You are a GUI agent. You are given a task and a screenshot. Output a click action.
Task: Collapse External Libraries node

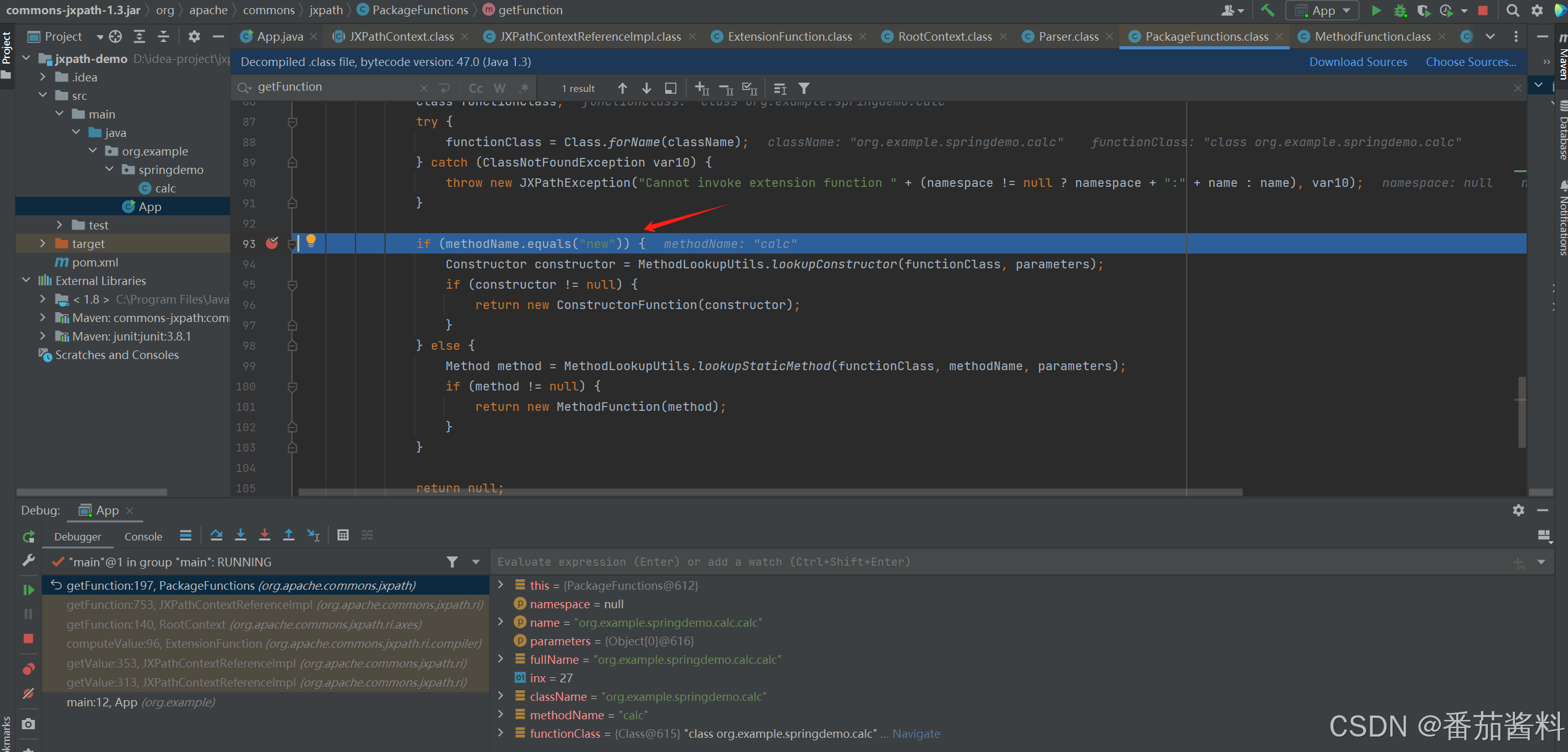(x=26, y=281)
